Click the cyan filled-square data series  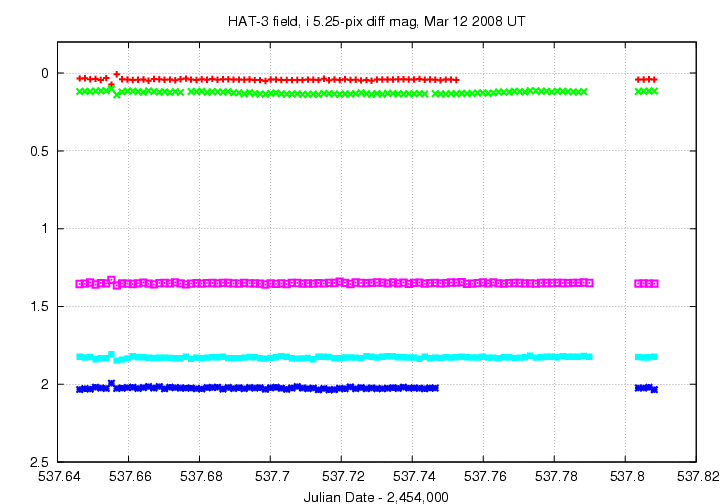click(x=367, y=357)
